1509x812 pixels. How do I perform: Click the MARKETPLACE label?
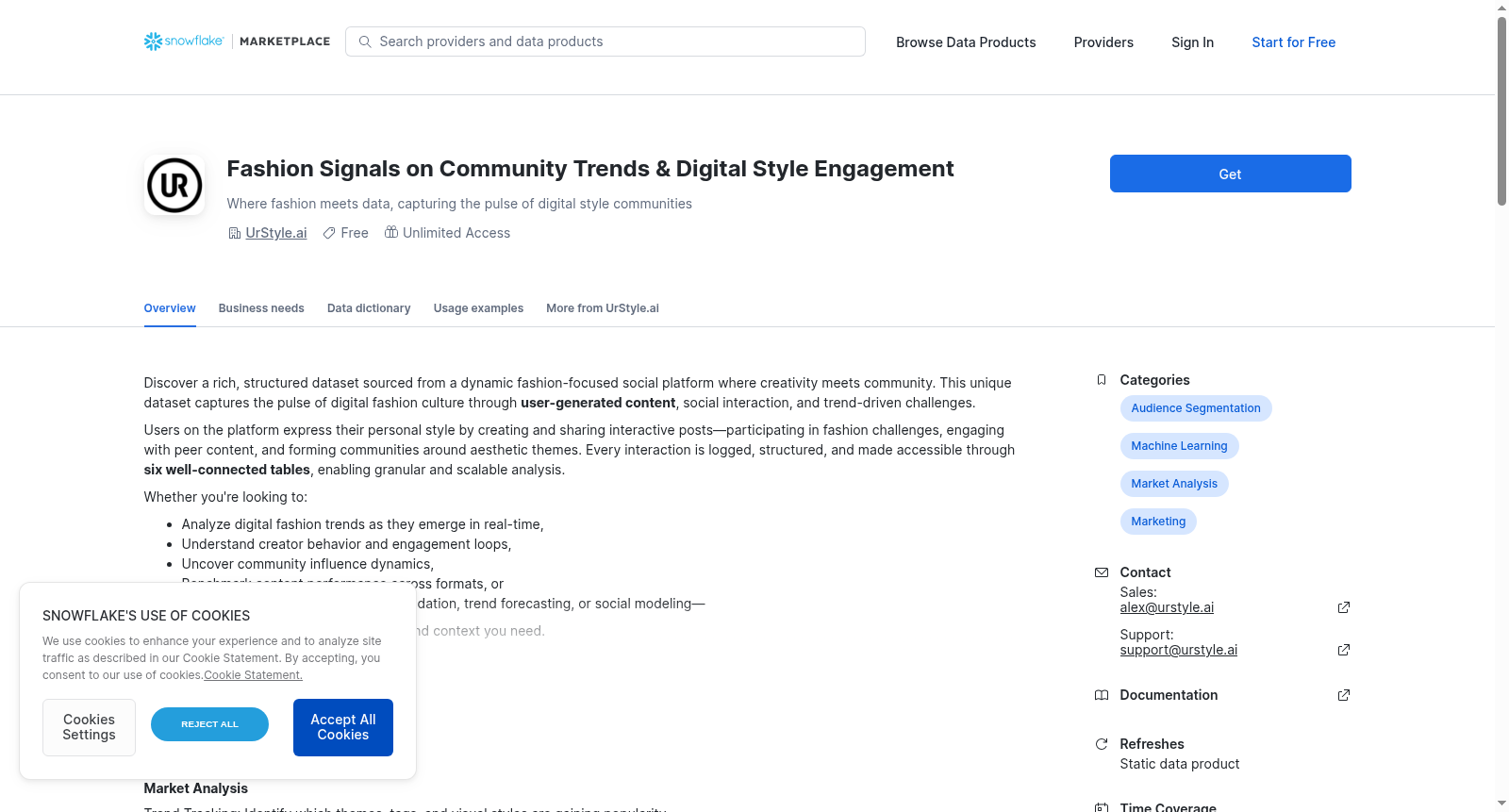(x=285, y=41)
